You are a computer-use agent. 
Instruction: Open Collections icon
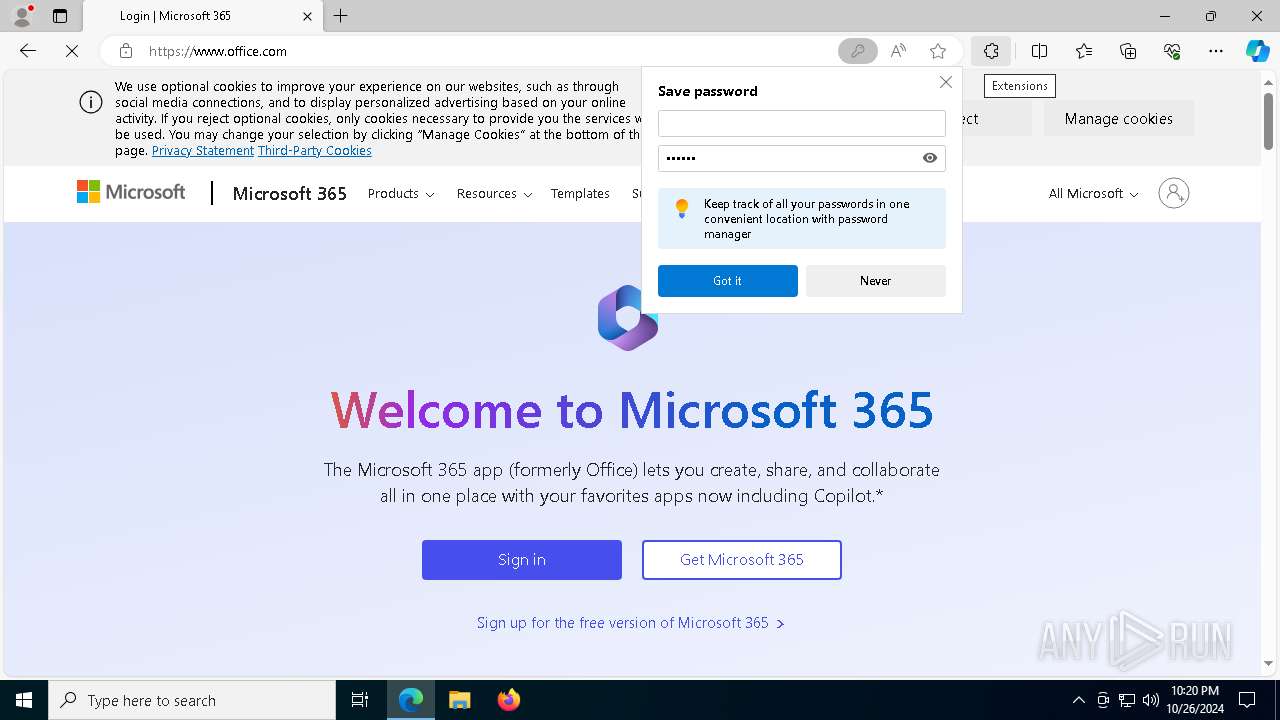(1128, 51)
